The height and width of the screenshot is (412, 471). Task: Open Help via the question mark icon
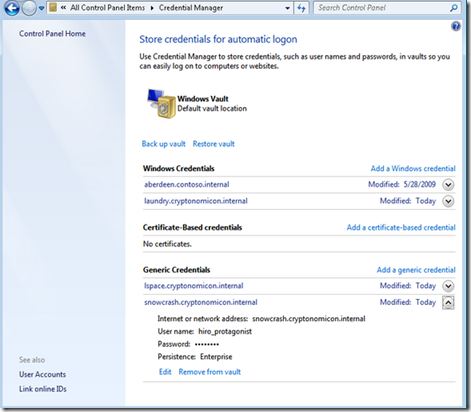[x=456, y=26]
